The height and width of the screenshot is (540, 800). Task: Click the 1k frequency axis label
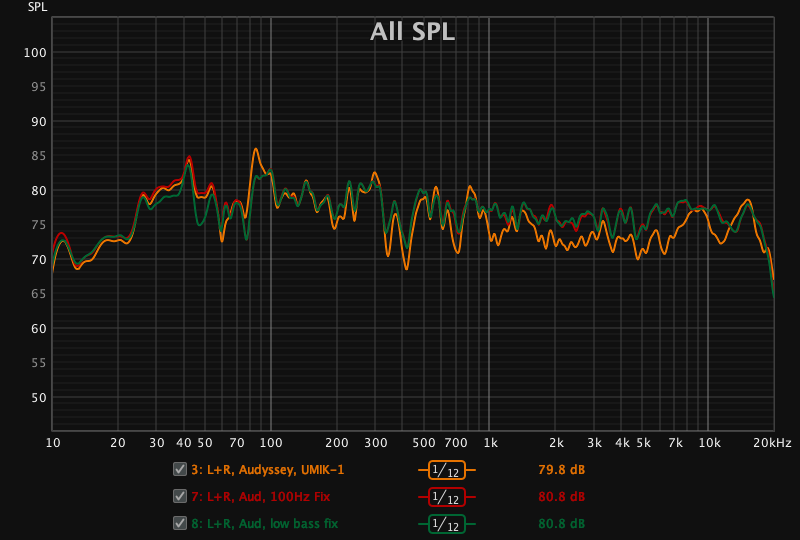pyautogui.click(x=491, y=442)
